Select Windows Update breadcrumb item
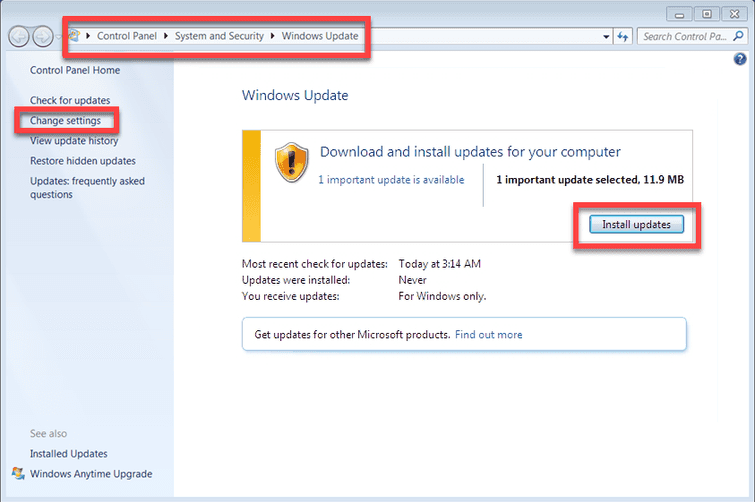The width and height of the screenshot is (755, 502). pyautogui.click(x=320, y=36)
